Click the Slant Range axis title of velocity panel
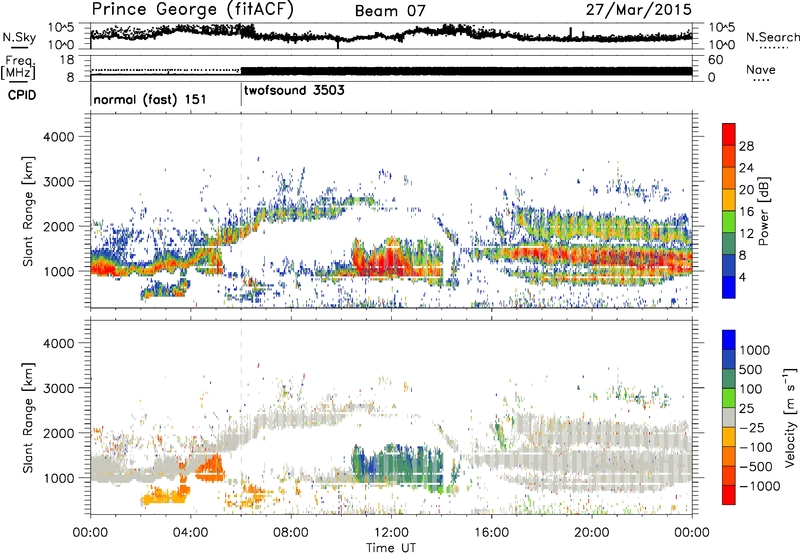This screenshot has height=554, width=800. (28, 418)
